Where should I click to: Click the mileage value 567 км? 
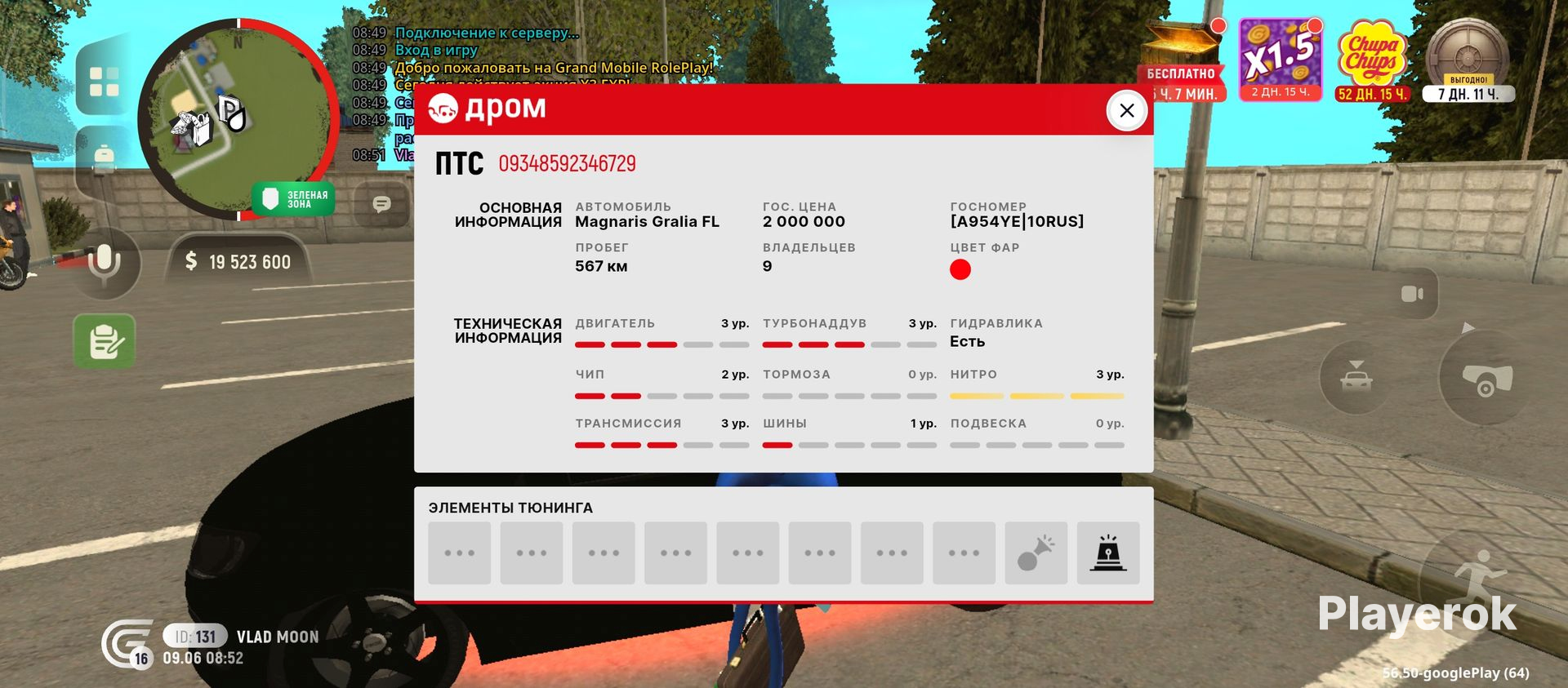tap(601, 266)
